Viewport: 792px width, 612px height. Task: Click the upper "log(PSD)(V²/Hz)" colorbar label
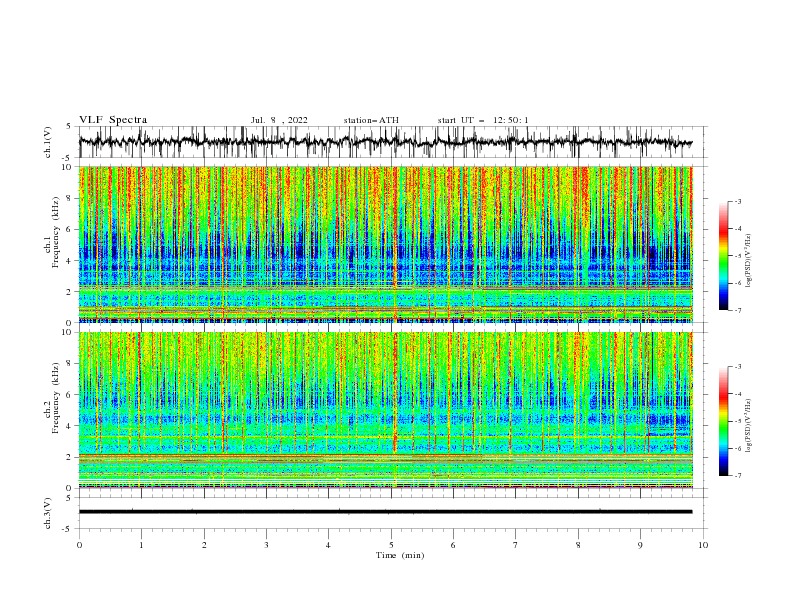pos(749,261)
